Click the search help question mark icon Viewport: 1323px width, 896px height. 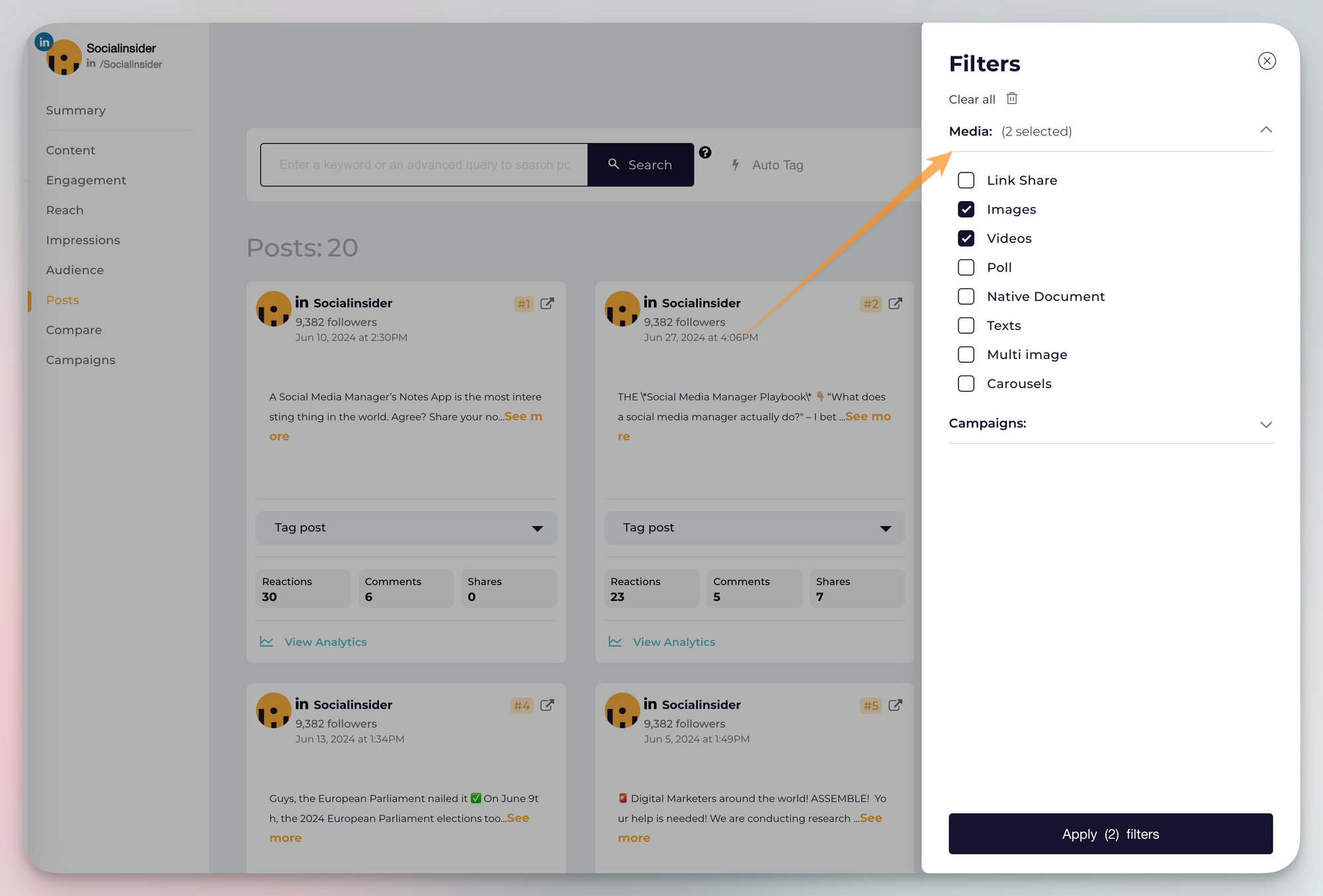(705, 153)
